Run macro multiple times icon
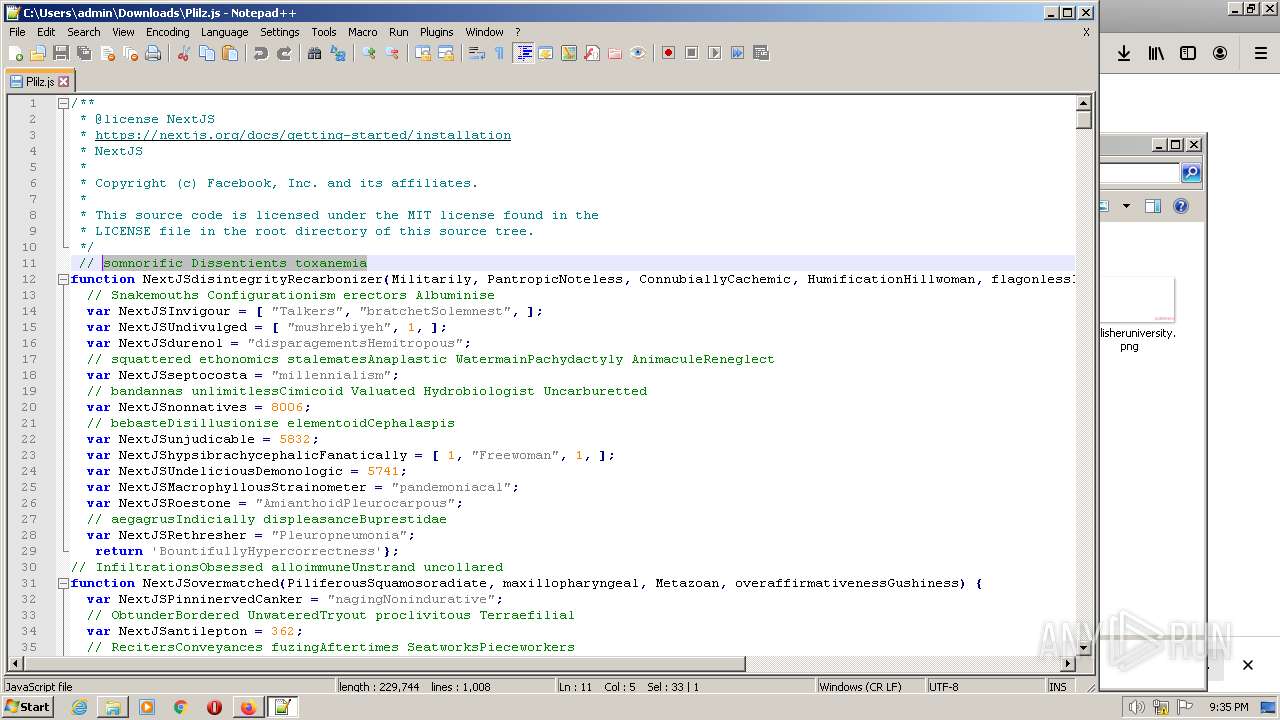Screen dimensions: 1280x720 click(738, 53)
